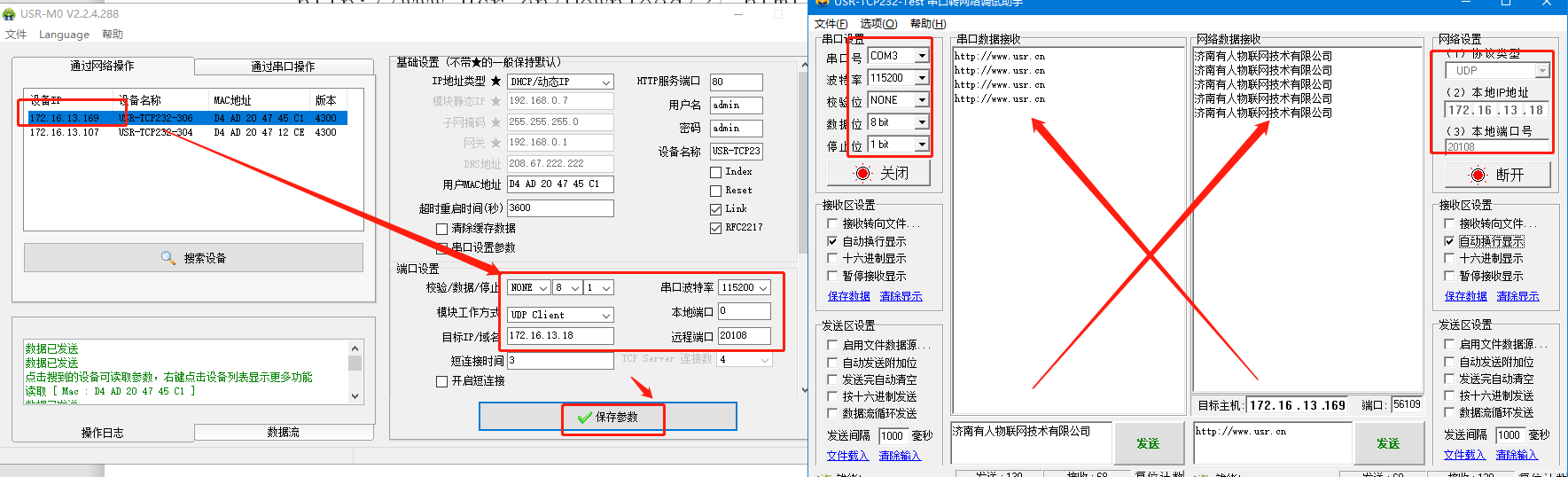Enable the Index checkbox
This screenshot has width=1568, height=477.
coord(715,172)
